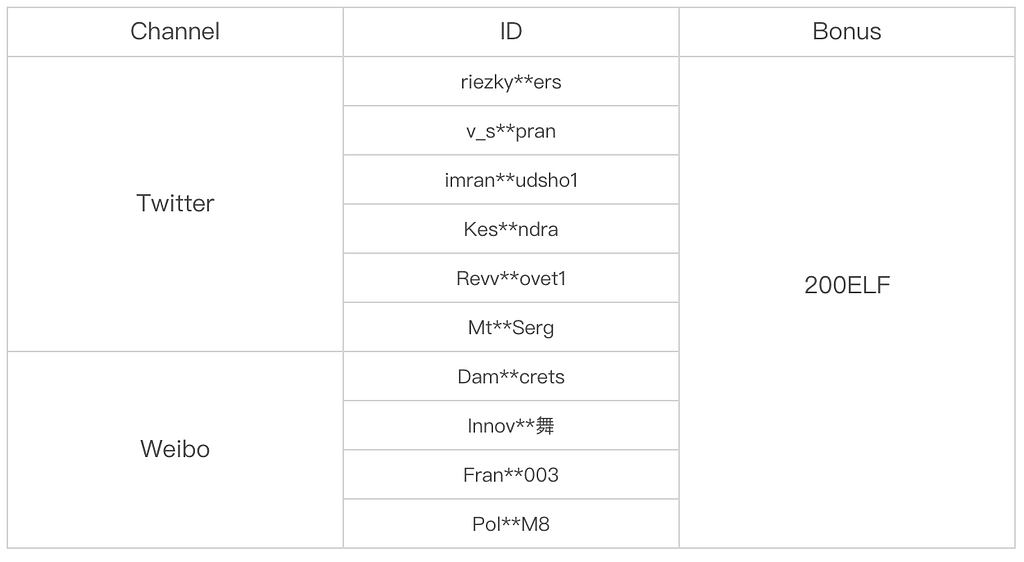
Task: Click the last Twitter ID before Weibo rows
Action: pyautogui.click(x=511, y=327)
